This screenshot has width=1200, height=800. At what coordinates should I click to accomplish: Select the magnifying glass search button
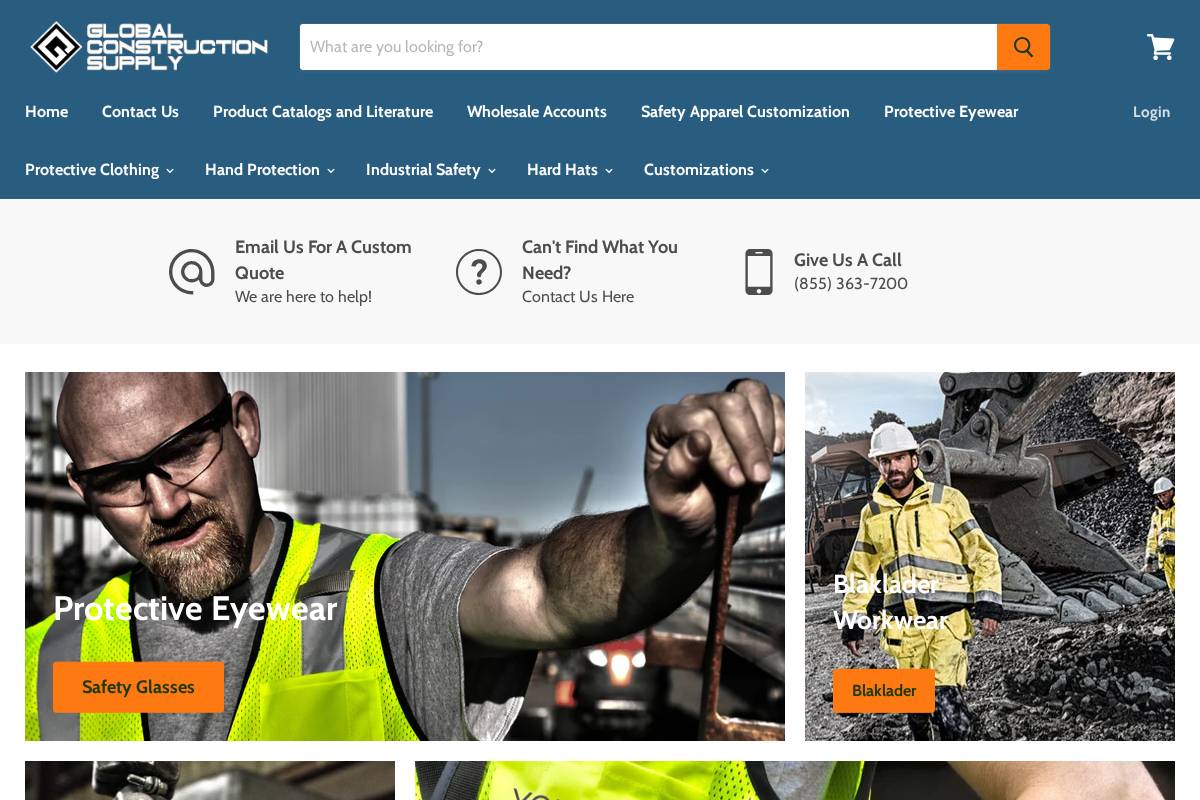pyautogui.click(x=1023, y=47)
